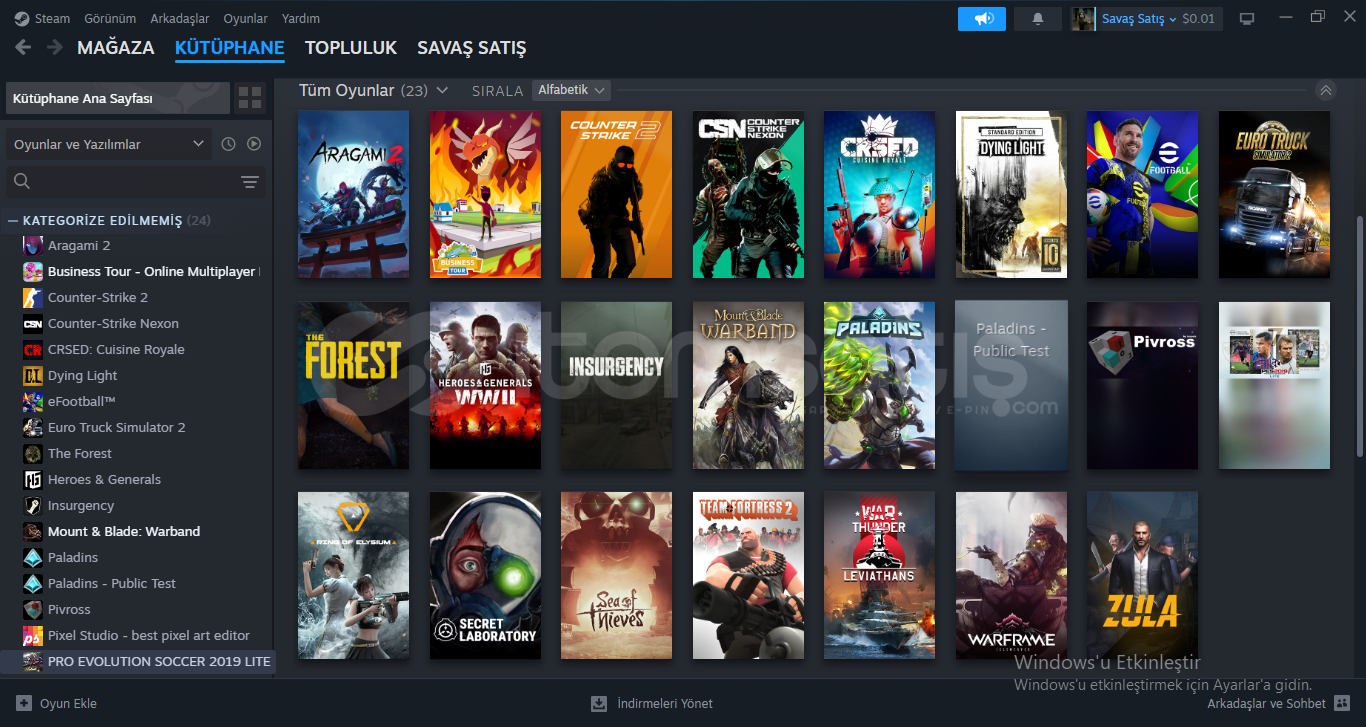The height and width of the screenshot is (727, 1366).
Task: Toggle ready-to-play filter icon
Action: click(254, 144)
